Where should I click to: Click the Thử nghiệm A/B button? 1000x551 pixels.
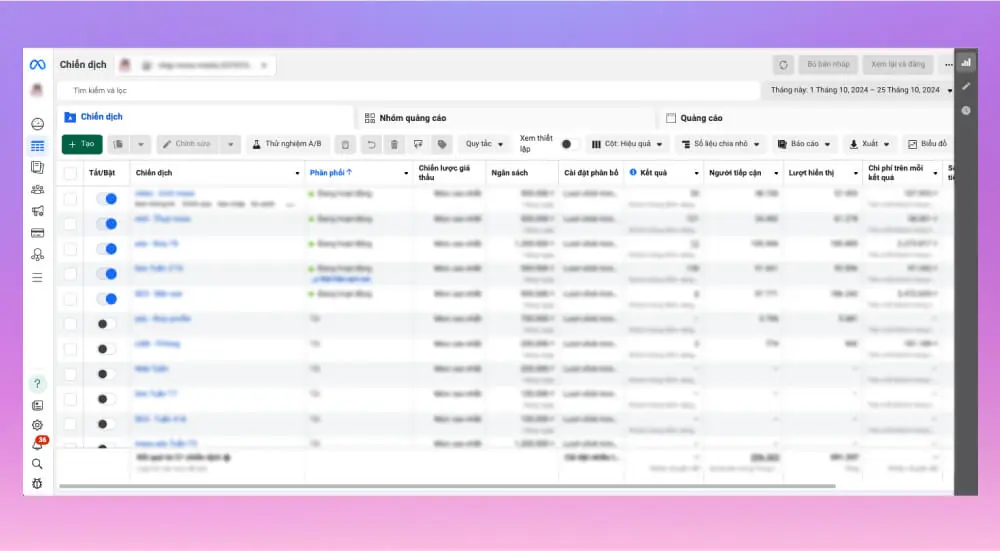point(287,144)
